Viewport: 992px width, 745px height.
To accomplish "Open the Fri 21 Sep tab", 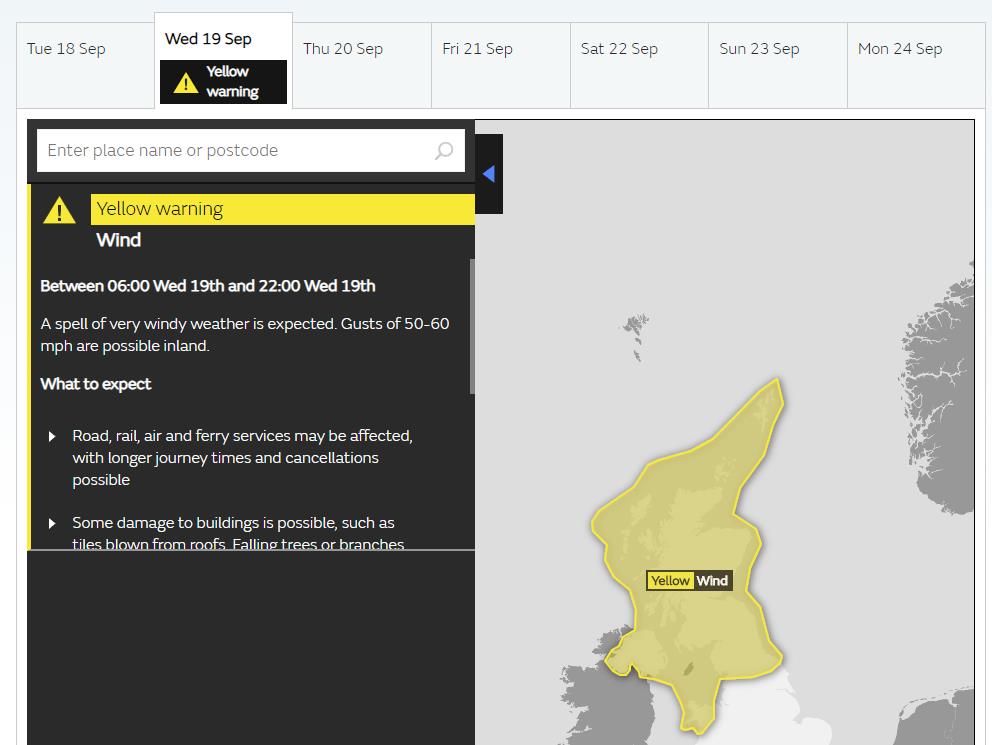I will (477, 49).
